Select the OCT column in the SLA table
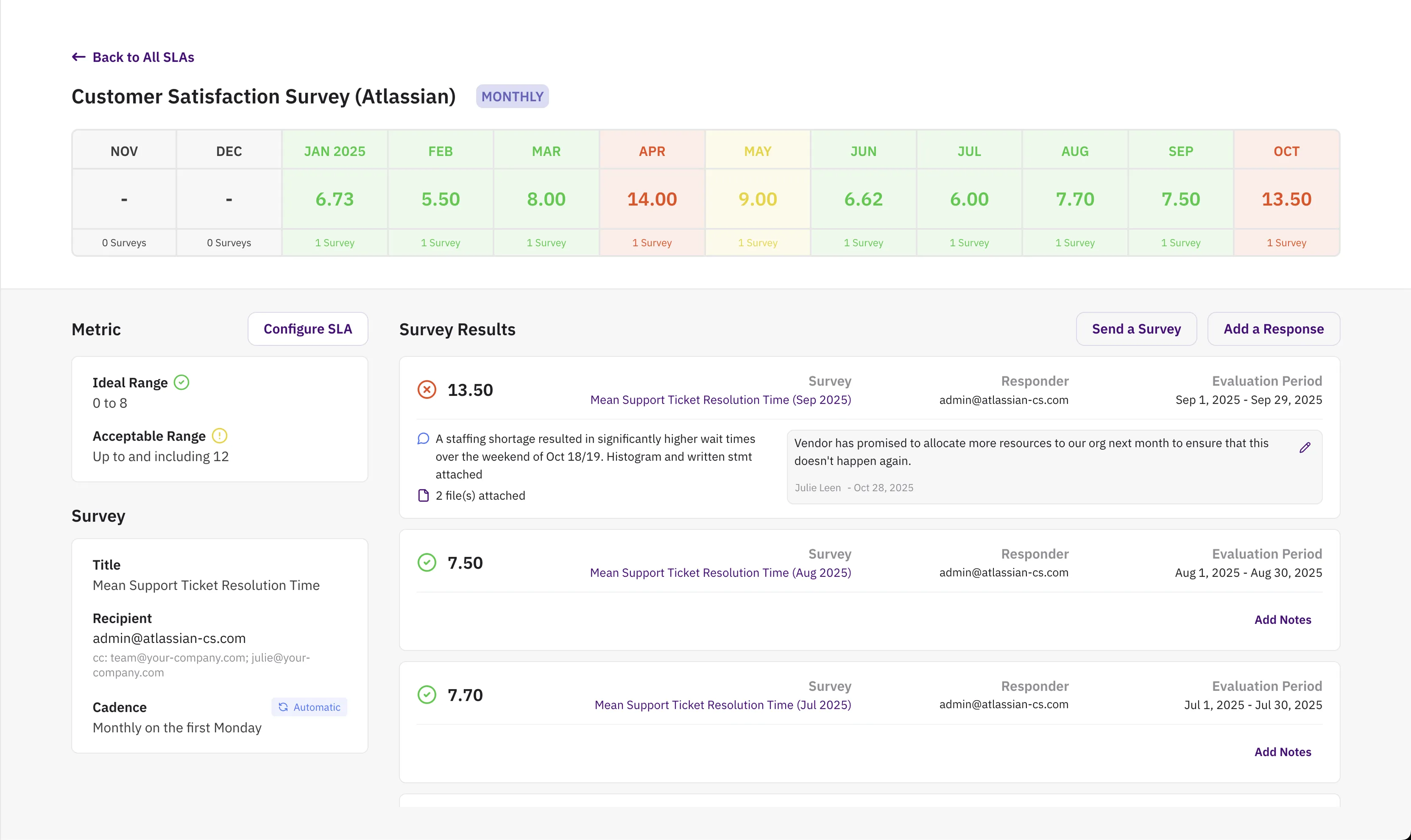Screen dimensions: 1411x840 pos(1286,198)
